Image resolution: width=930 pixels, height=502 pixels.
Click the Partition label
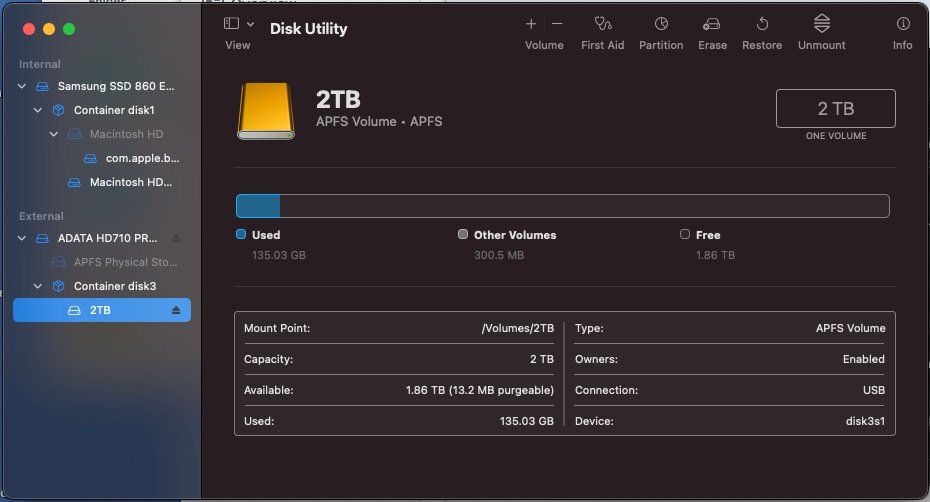click(661, 45)
